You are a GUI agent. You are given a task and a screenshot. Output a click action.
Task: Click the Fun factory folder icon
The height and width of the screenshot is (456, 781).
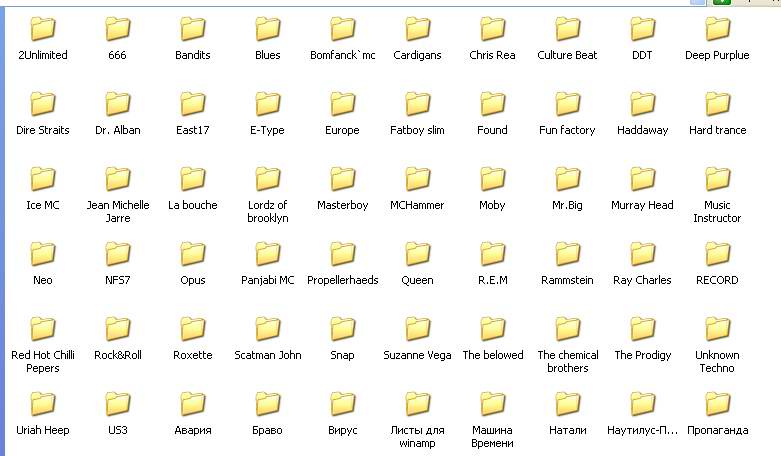(567, 104)
